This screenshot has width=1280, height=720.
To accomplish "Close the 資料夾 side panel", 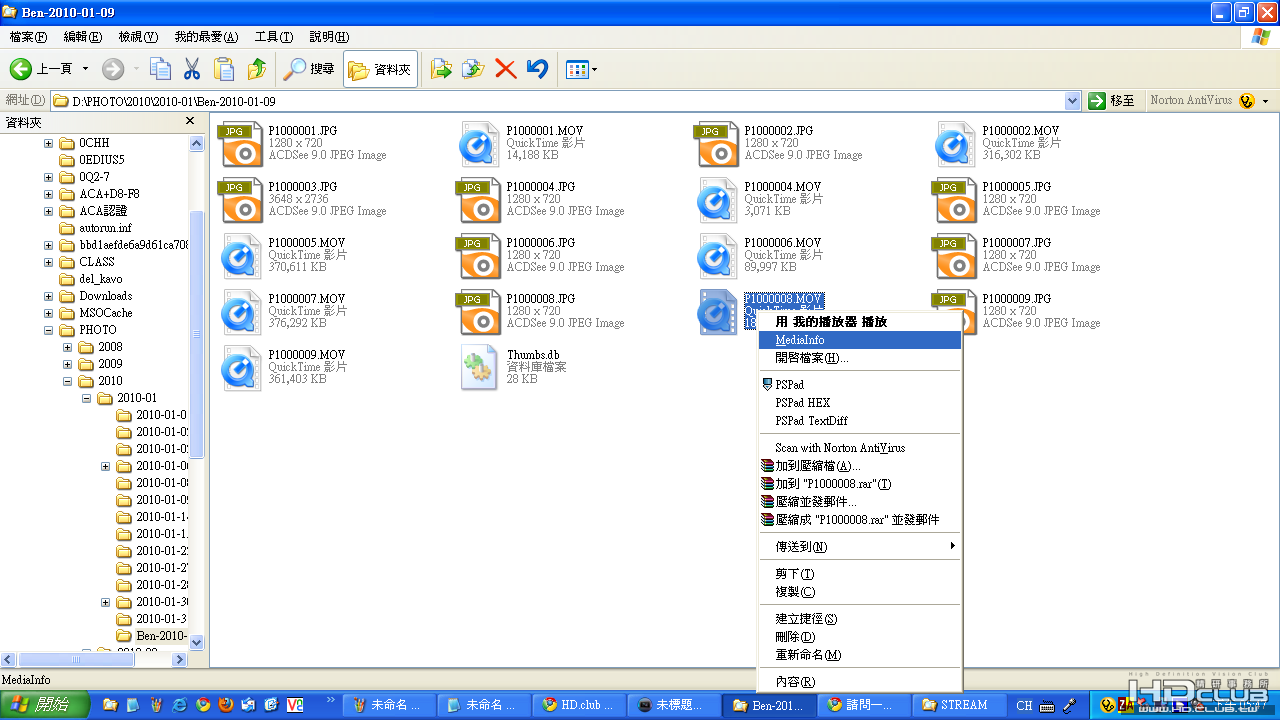I will tap(190, 121).
